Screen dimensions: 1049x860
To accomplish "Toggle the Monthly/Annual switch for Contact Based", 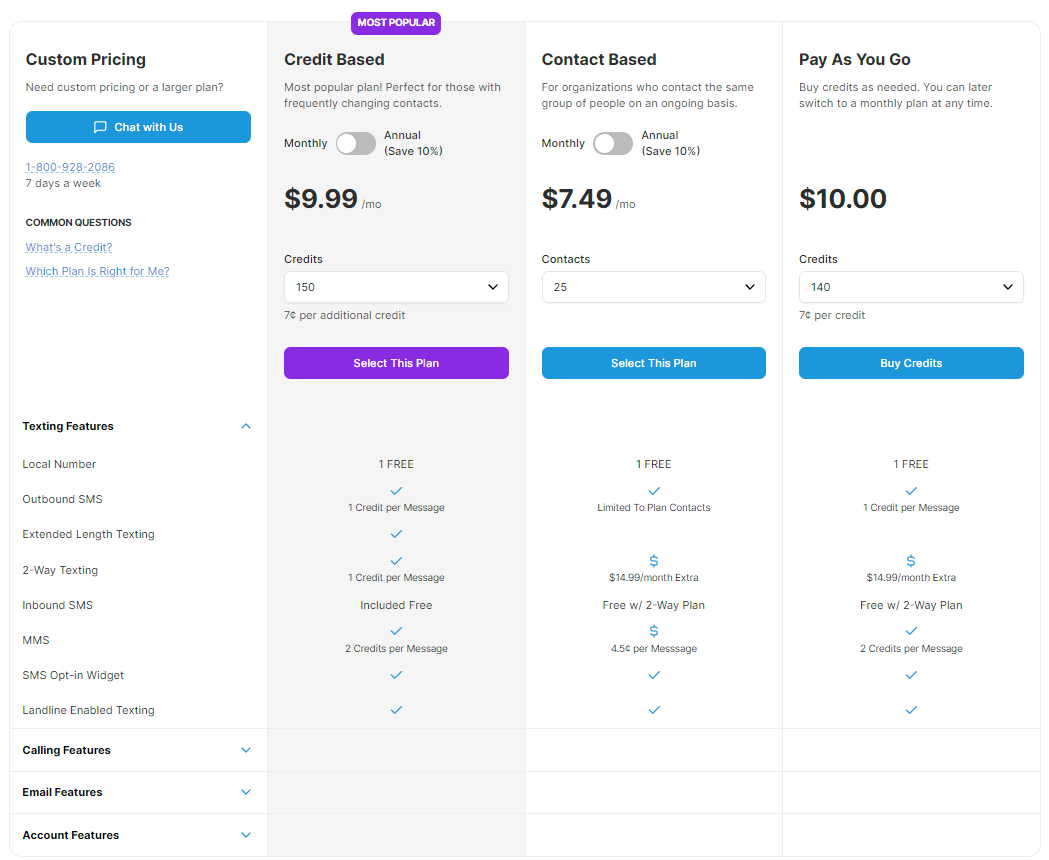I will (613, 143).
